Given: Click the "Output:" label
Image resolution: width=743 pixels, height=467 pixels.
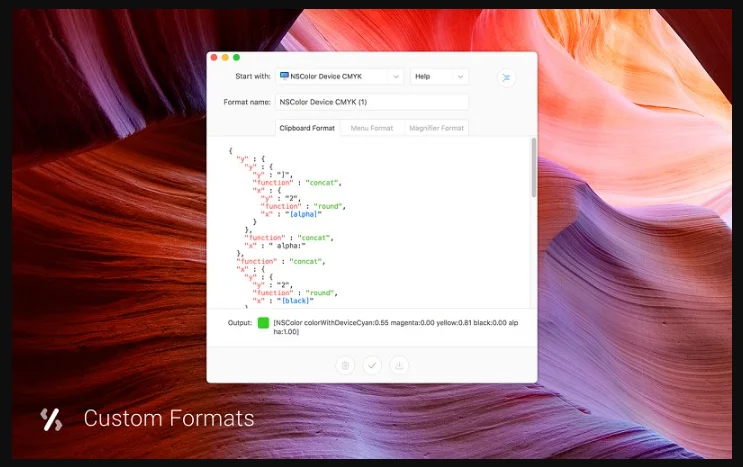Looking at the screenshot, I should pos(240,323).
